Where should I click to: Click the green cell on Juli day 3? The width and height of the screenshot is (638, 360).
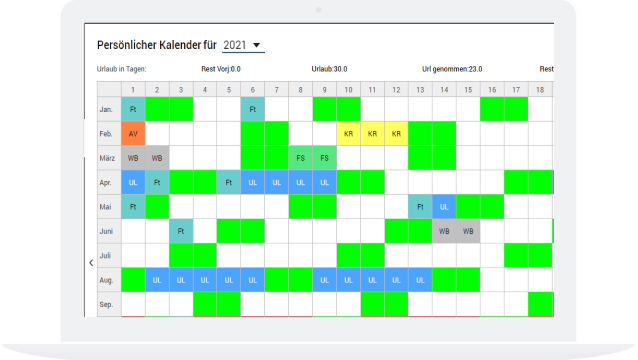click(181, 256)
